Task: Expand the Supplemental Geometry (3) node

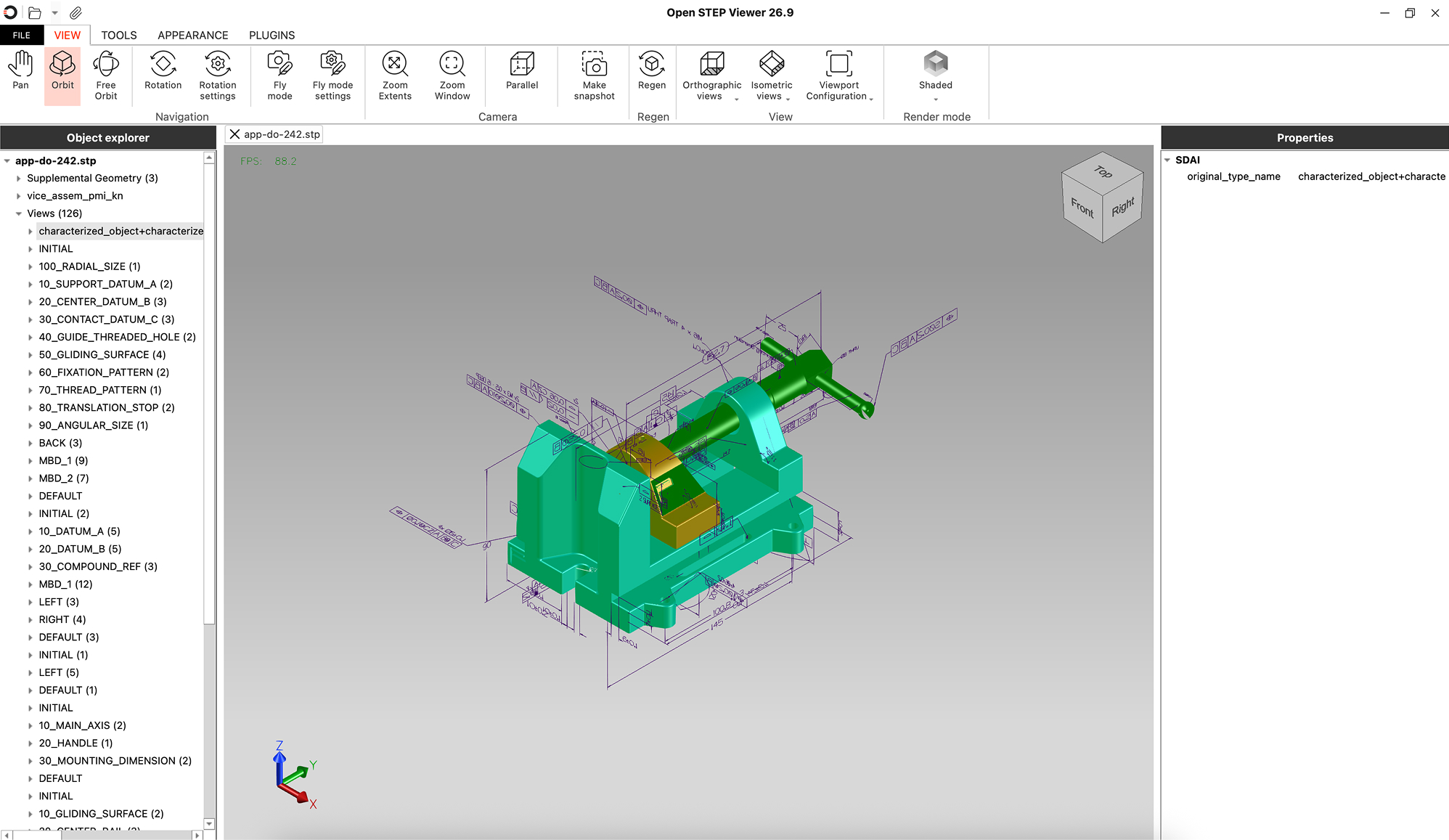Action: tap(19, 179)
